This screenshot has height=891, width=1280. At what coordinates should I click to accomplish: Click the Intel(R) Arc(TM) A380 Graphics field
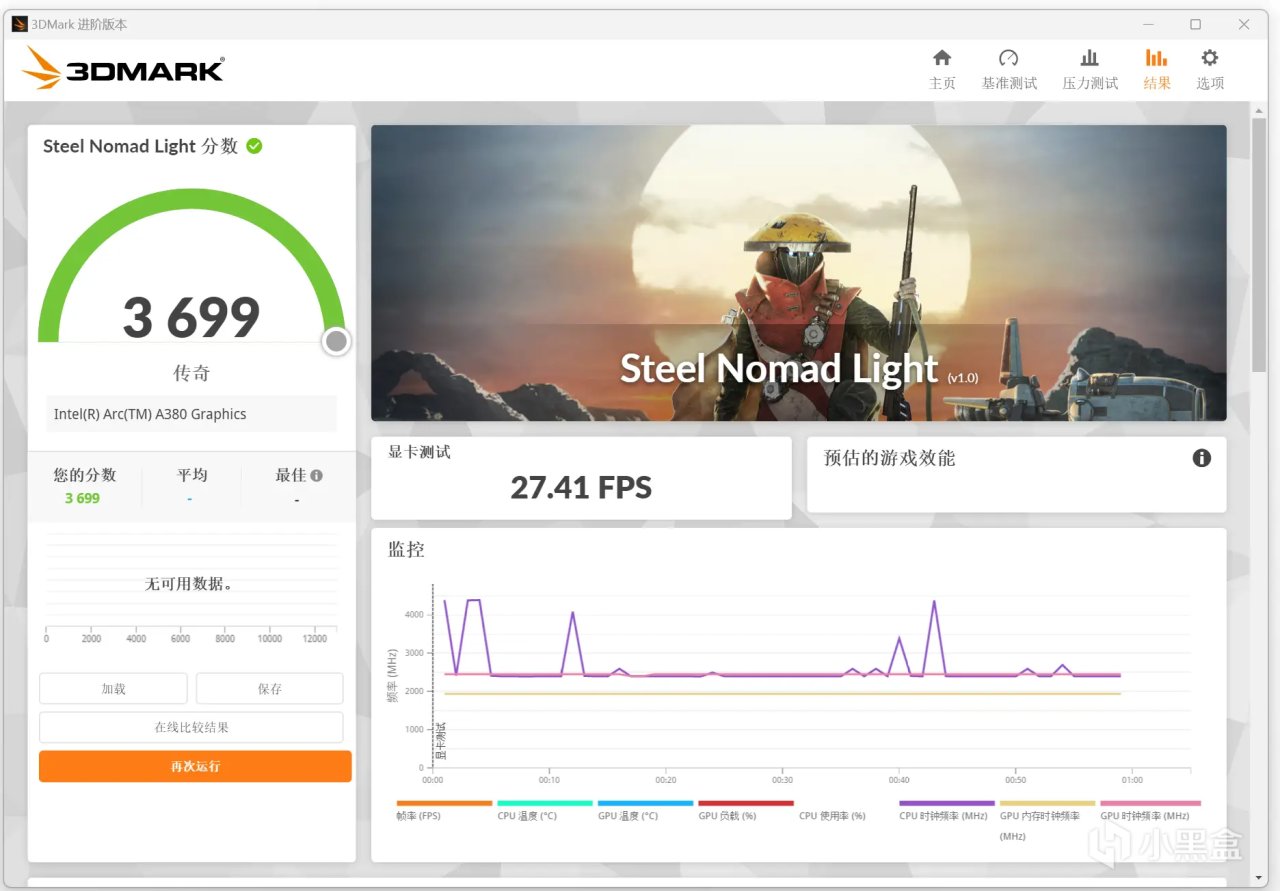pyautogui.click(x=191, y=414)
